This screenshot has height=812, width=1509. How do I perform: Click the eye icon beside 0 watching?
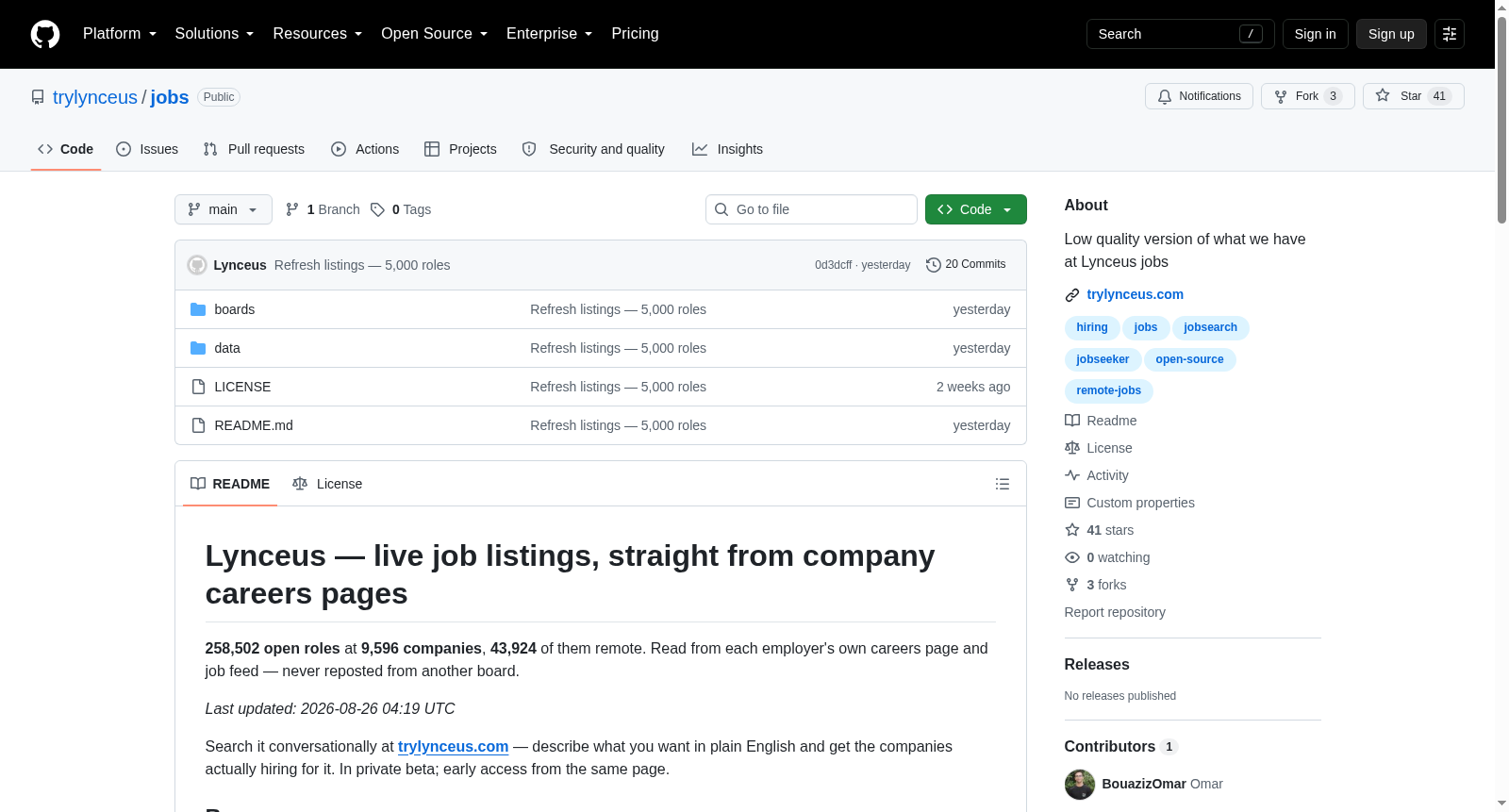point(1072,557)
